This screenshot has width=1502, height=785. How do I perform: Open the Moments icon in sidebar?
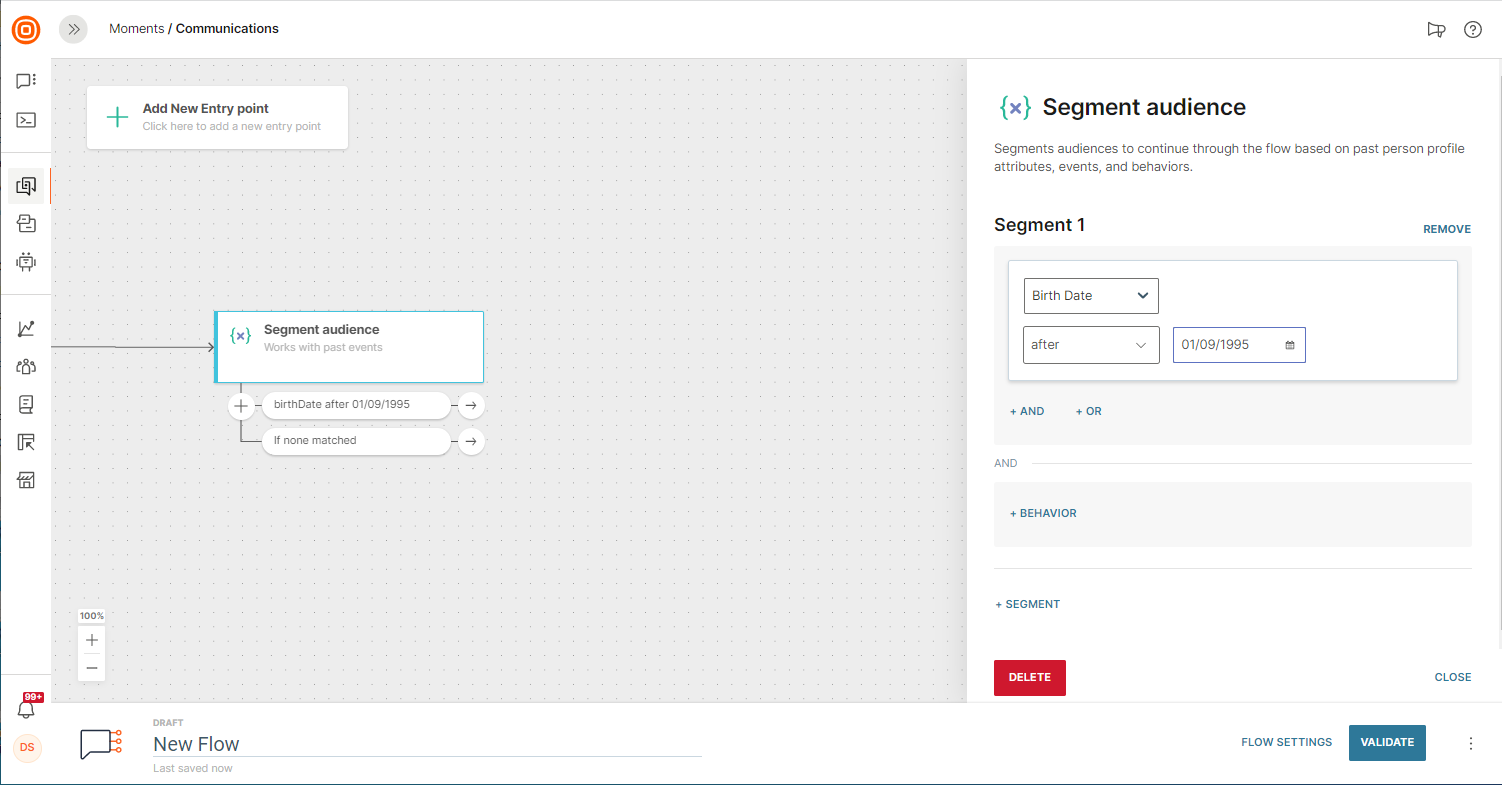coord(26,186)
